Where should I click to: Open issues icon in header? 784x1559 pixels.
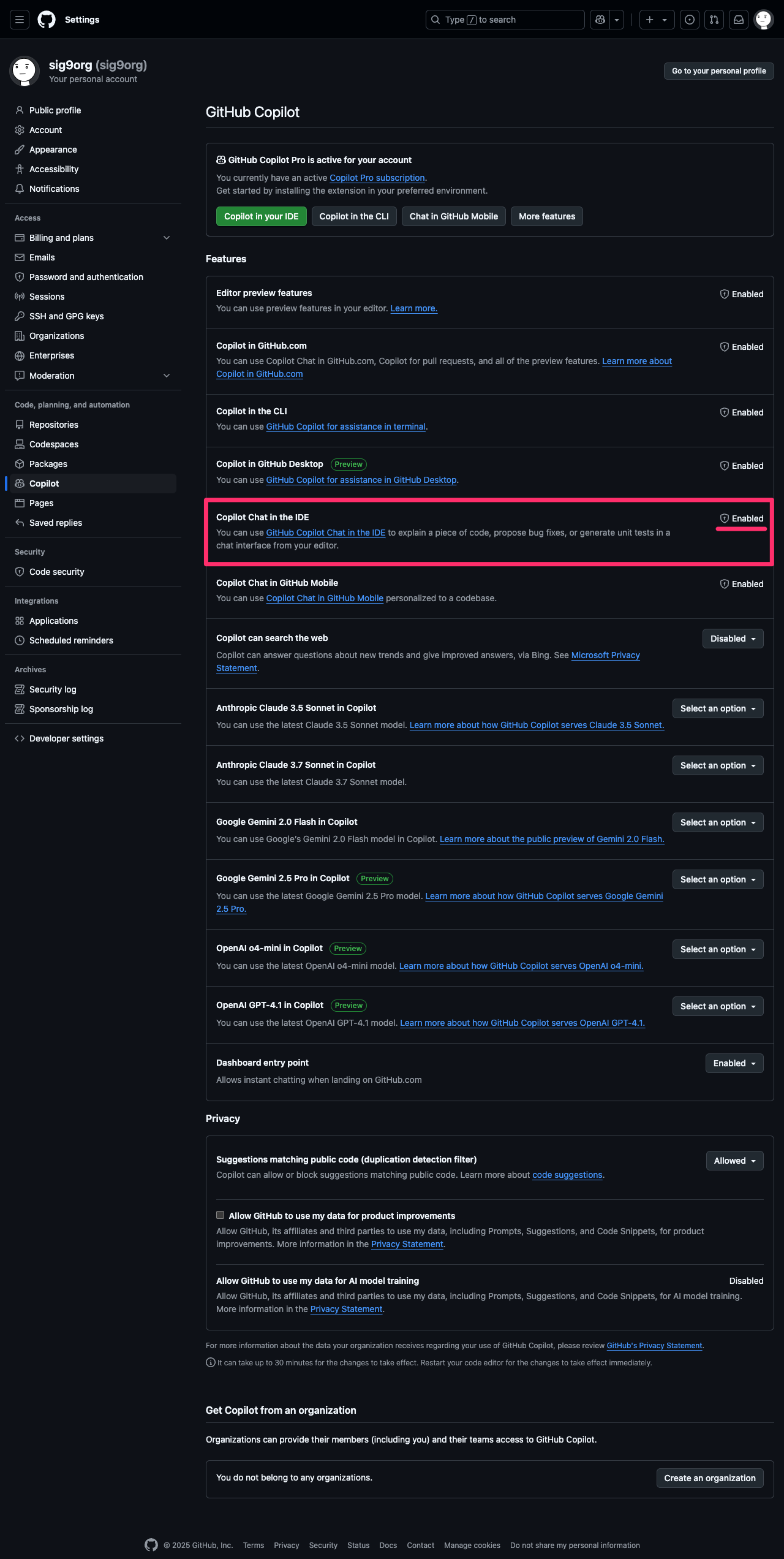click(x=690, y=20)
